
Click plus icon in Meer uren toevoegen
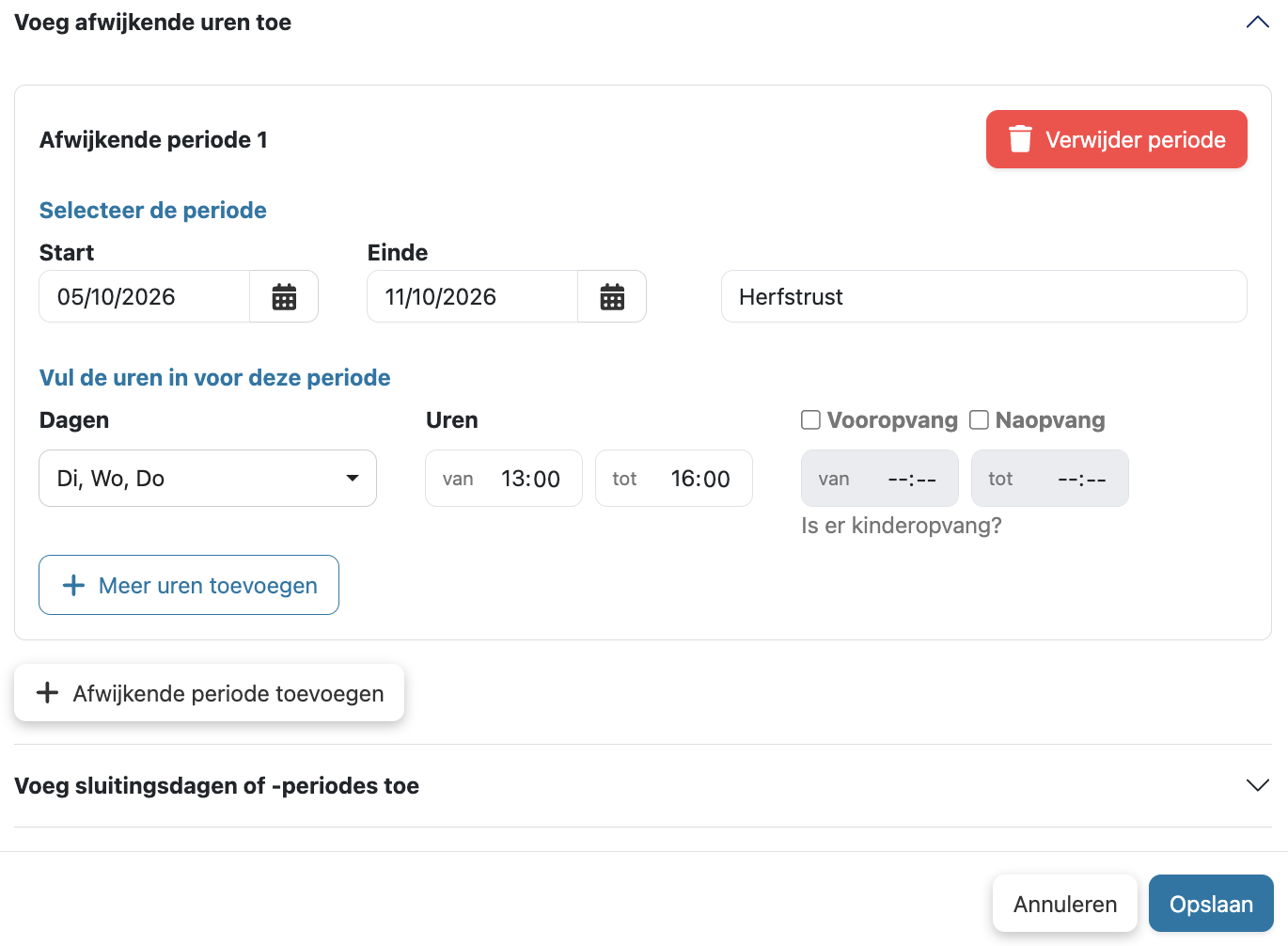tap(73, 585)
